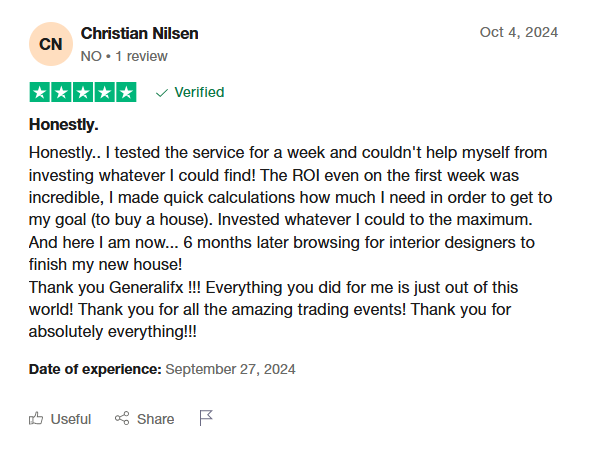
Task: Click the first green star
Action: [x=40, y=92]
